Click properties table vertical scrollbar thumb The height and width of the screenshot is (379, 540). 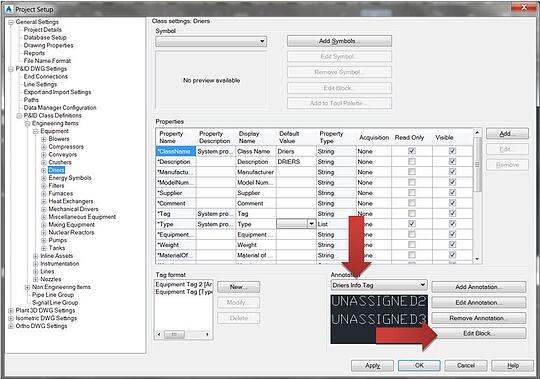tap(477, 165)
